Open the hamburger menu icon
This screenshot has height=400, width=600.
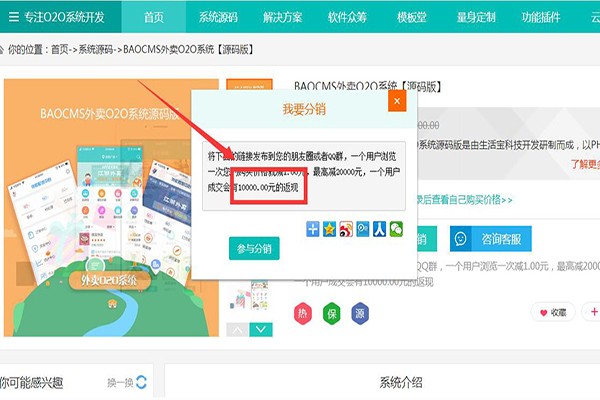13,17
